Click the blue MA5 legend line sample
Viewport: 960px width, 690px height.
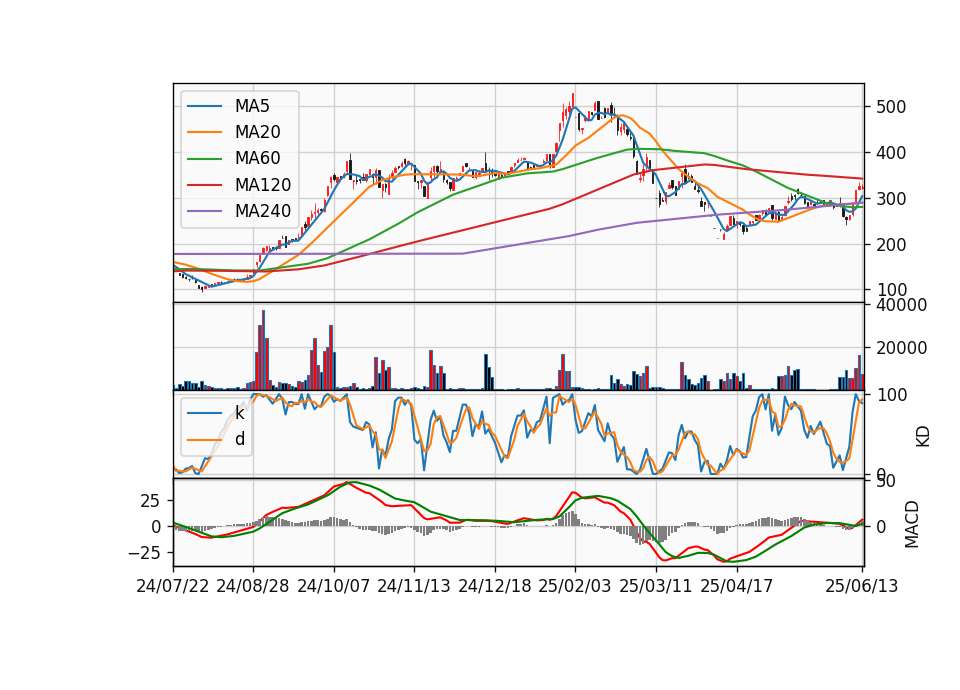click(205, 106)
